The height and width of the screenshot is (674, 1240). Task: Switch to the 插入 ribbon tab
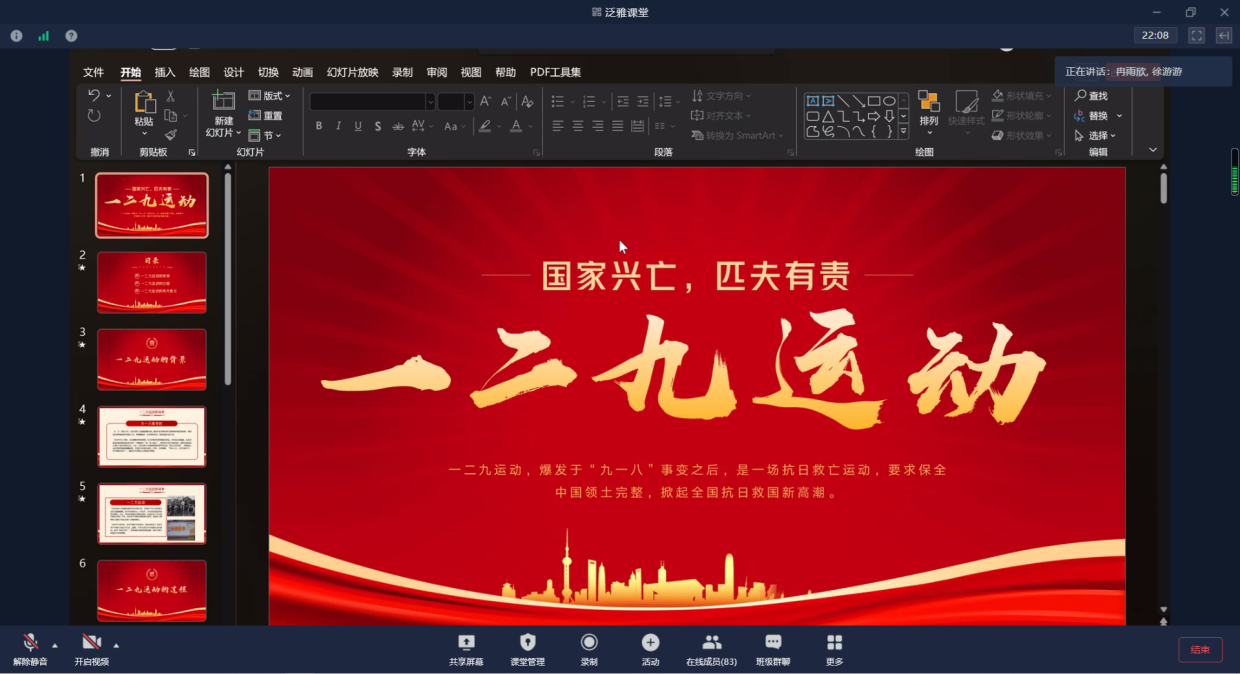(165, 72)
